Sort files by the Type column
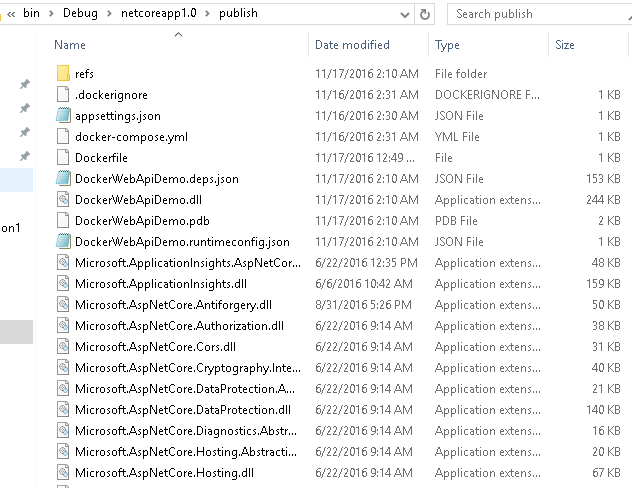This screenshot has width=632, height=488. click(447, 45)
